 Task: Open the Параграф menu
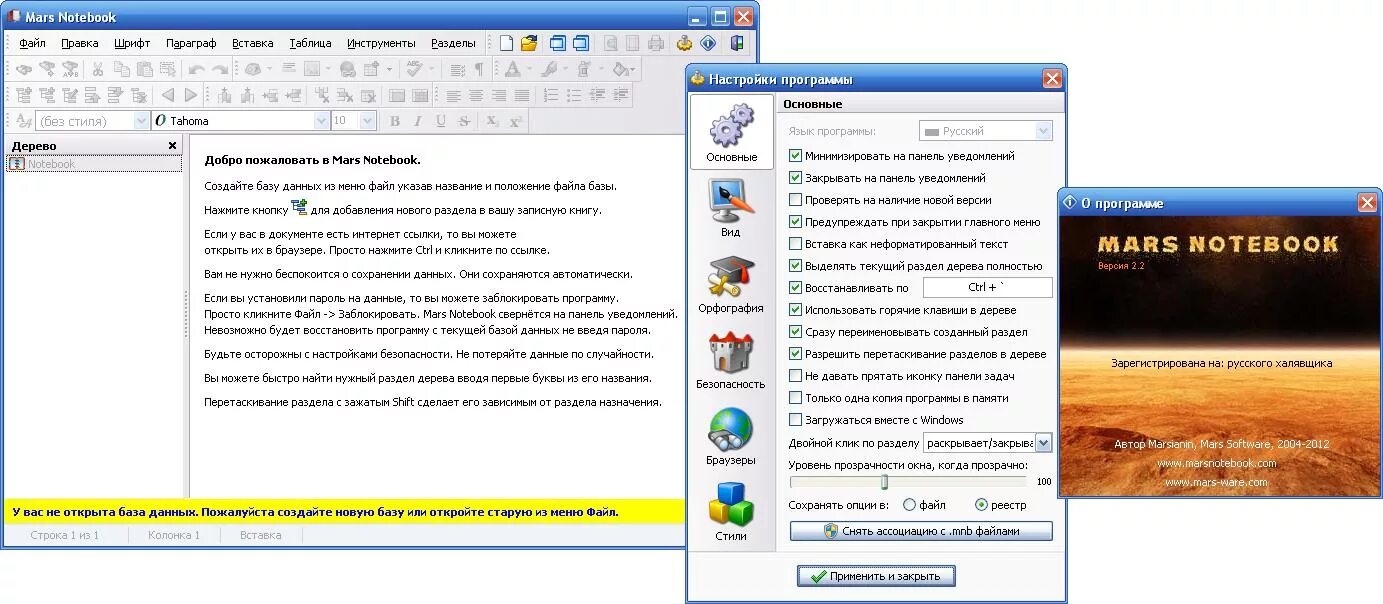(191, 43)
